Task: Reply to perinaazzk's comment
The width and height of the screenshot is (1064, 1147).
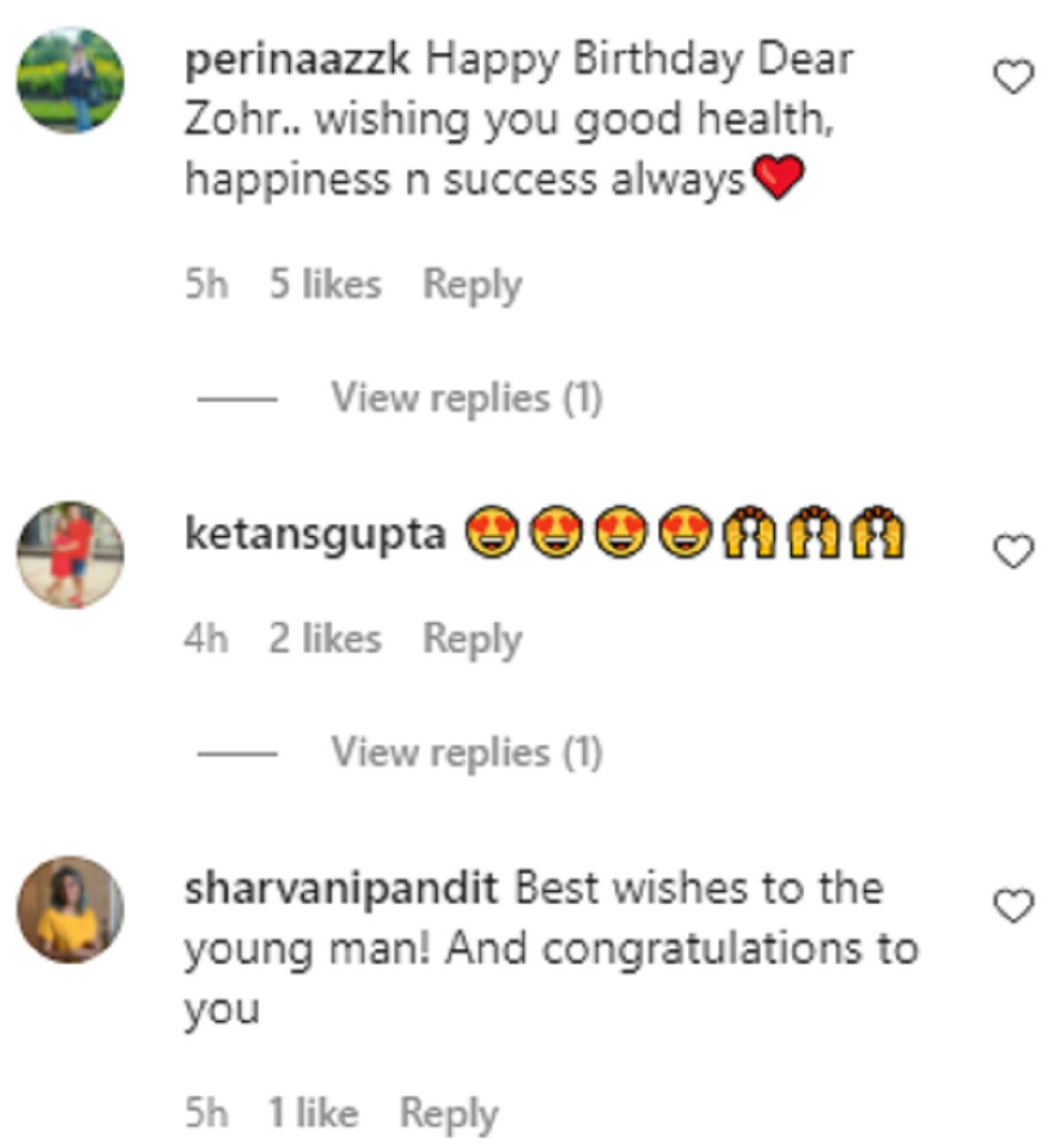Action: click(472, 285)
